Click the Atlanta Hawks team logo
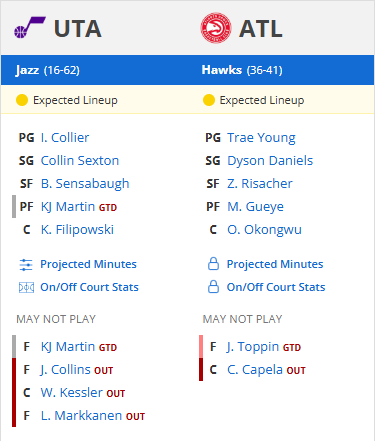 pos(216,28)
